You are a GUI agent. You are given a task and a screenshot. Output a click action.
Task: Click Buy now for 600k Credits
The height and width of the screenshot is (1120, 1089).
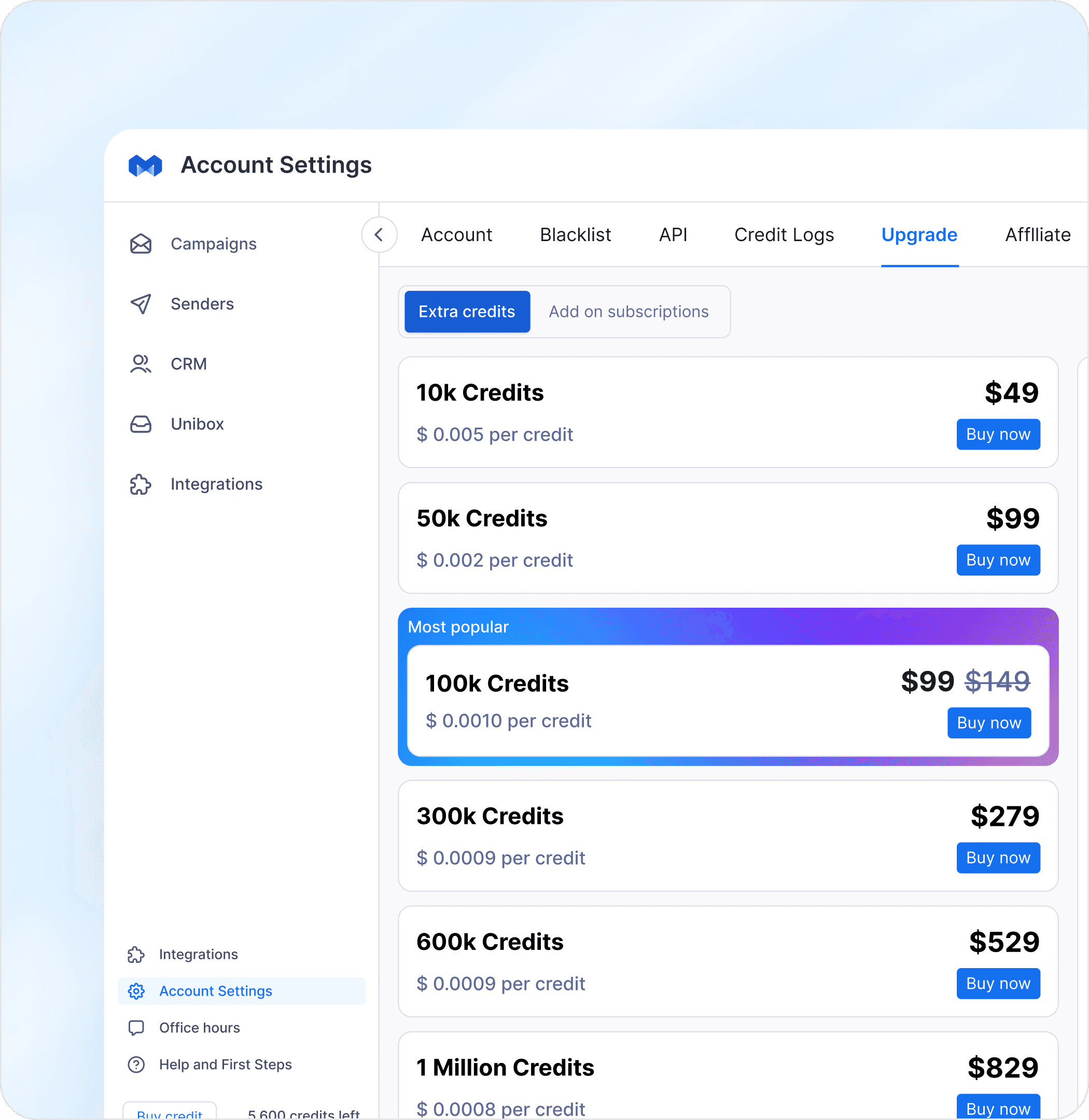[x=998, y=983]
